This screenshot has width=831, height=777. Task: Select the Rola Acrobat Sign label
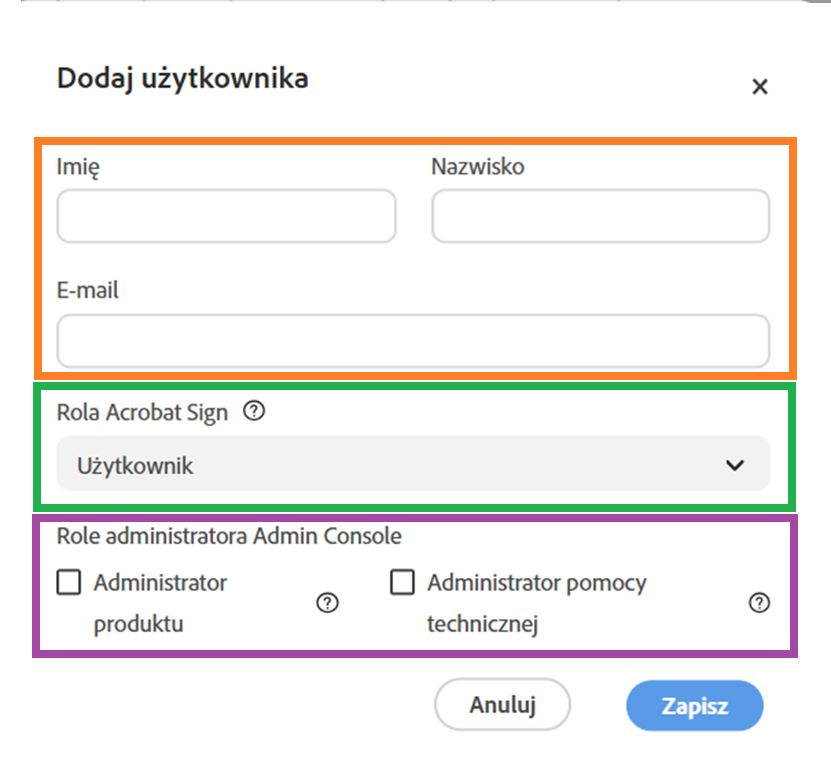coord(142,412)
